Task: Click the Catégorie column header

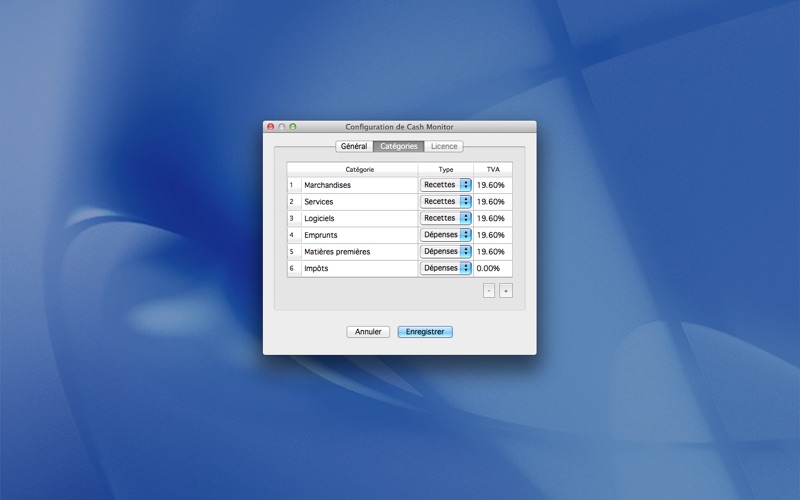Action: coord(359,170)
